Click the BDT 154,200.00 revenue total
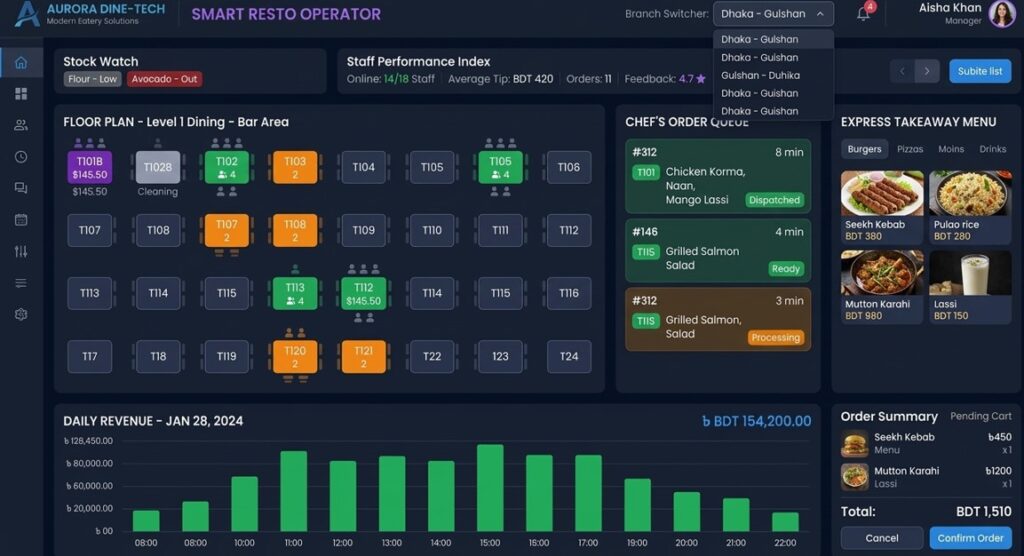The height and width of the screenshot is (556, 1024). tap(756, 421)
